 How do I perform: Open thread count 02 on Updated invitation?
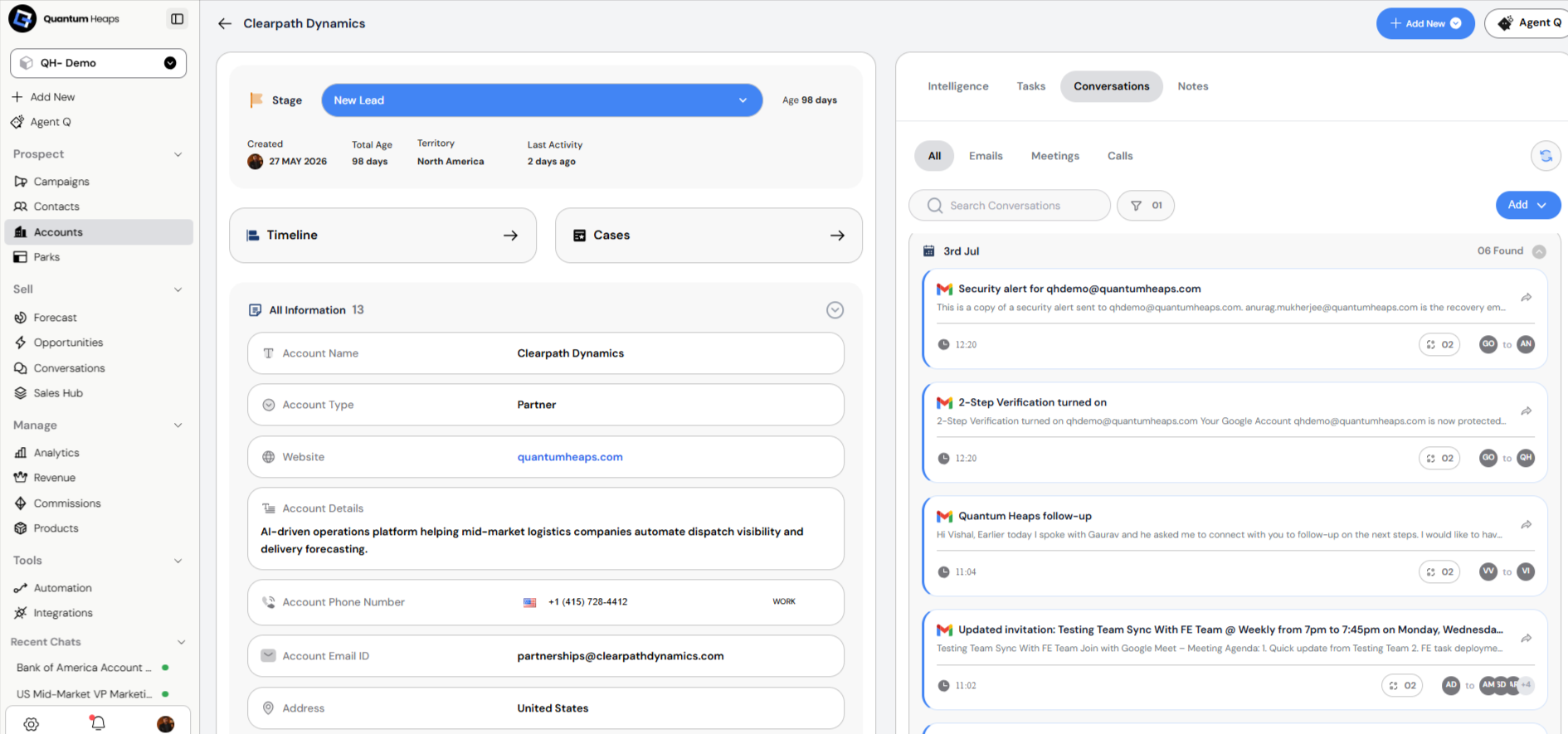[x=1402, y=685]
